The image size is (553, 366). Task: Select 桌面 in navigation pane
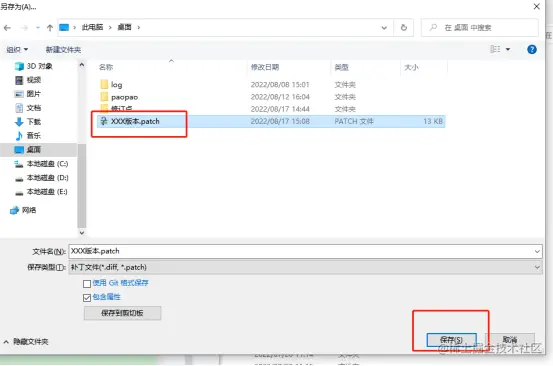click(29, 150)
